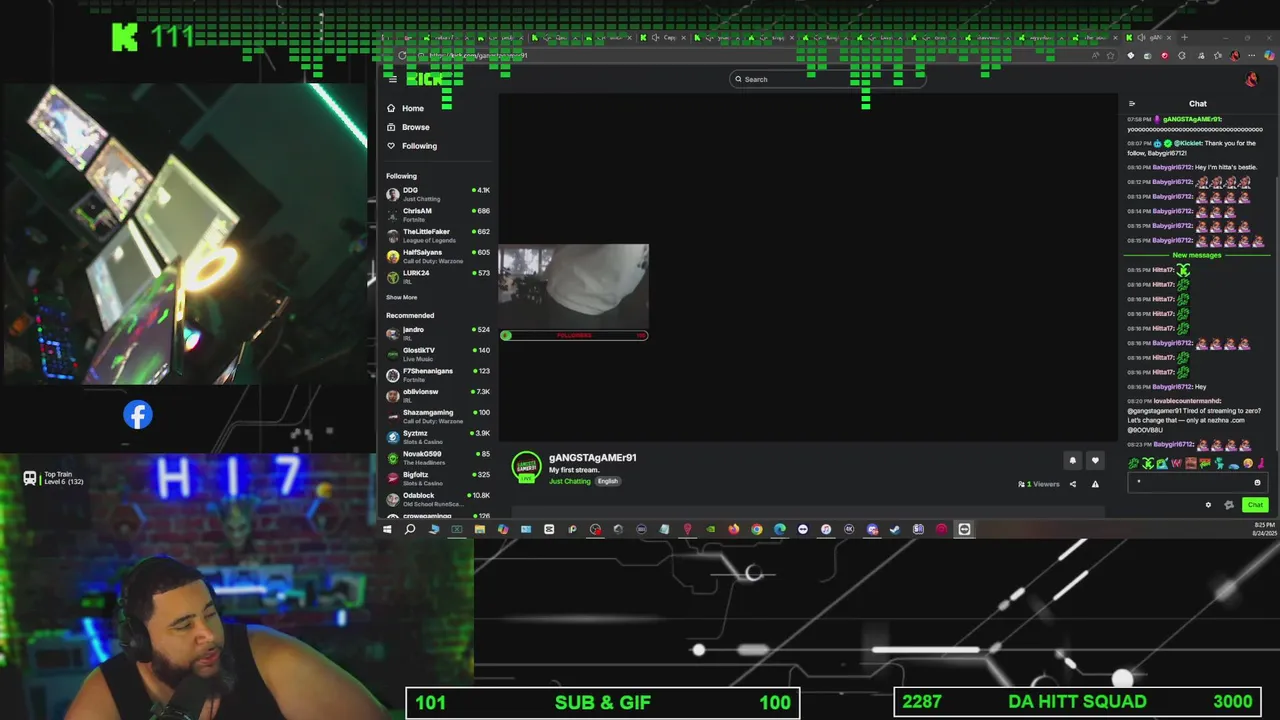Viewport: 1280px width, 720px height.
Task: Launch Firefox from the taskbar
Action: 733,529
